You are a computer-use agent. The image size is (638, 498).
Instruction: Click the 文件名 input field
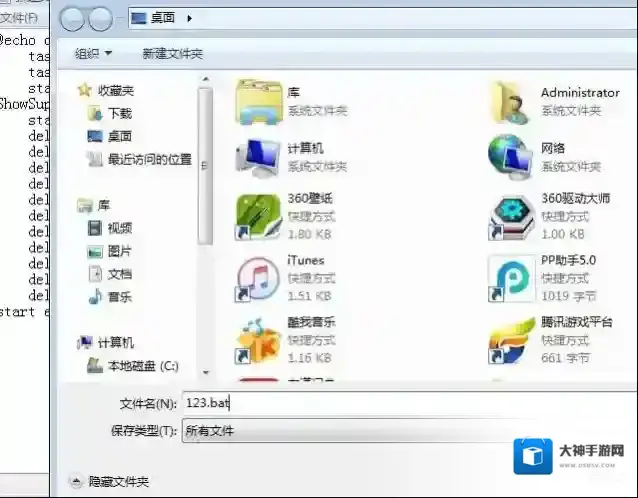point(410,403)
